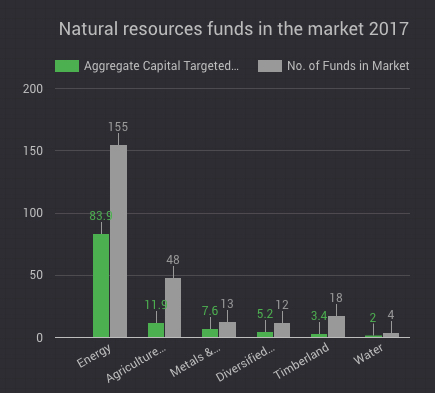Screen dimensions: 435x393
Task: Click the y-axis value '50'
Action: (36, 275)
